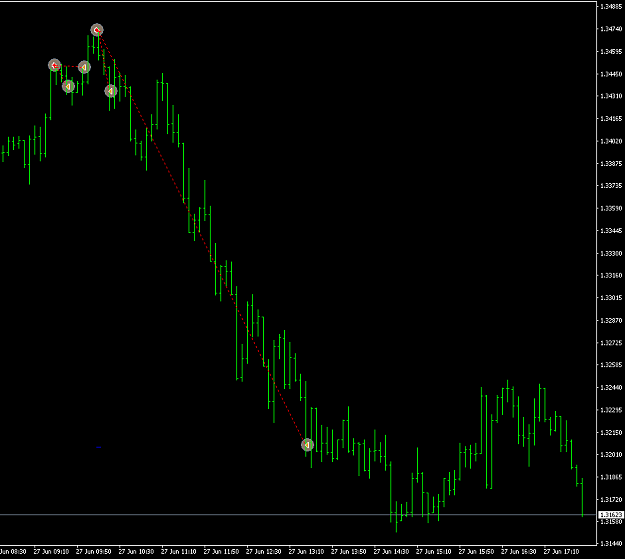625x559 pixels.
Task: Click the time label 27 Jun 10:30
Action: click(136, 552)
